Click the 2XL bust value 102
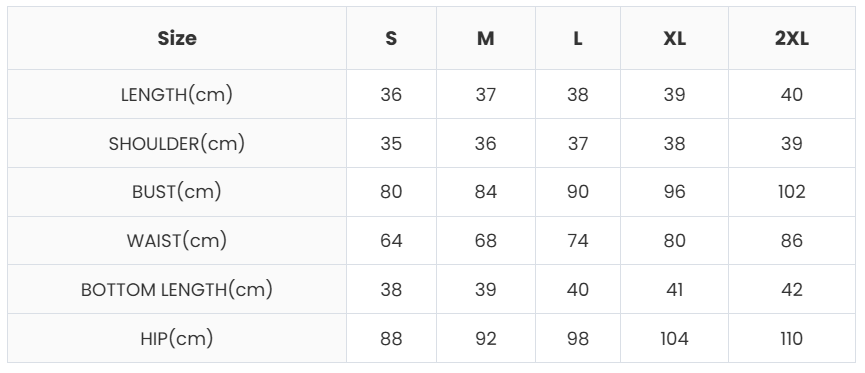Screen dimensions: 865x373 click(x=792, y=192)
